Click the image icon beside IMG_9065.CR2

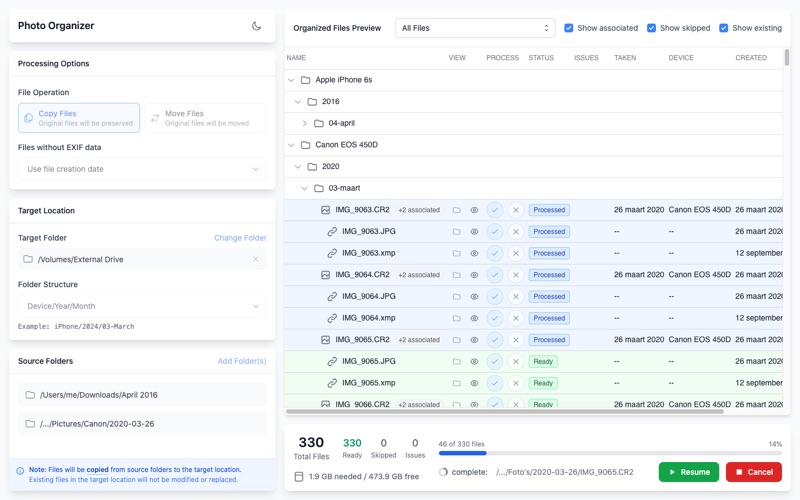(x=326, y=340)
